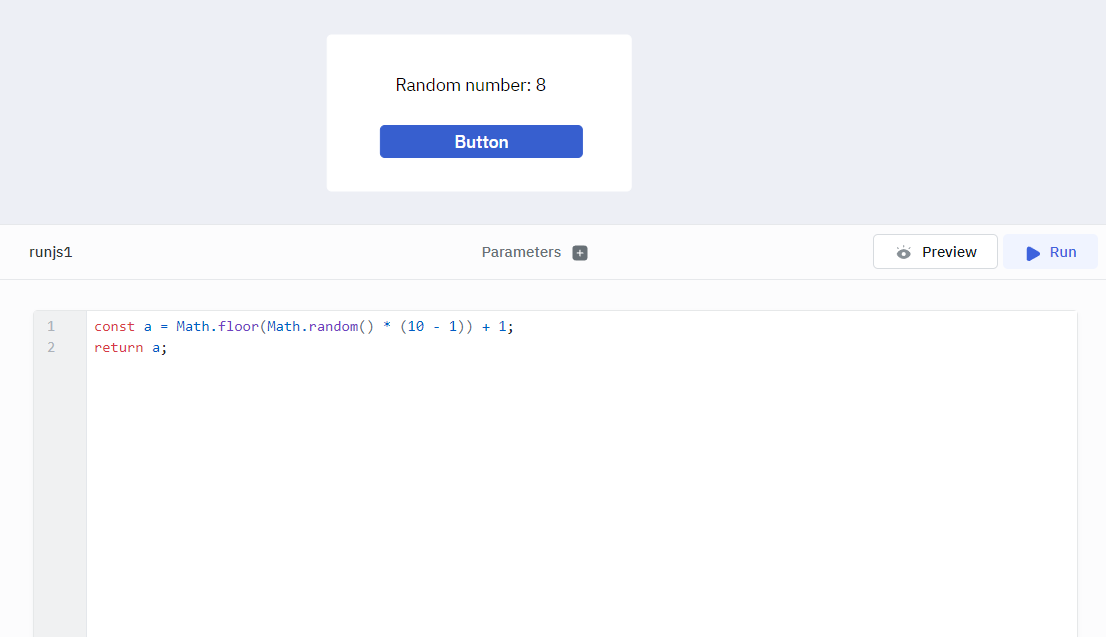Viewport: 1106px width, 637px height.
Task: Click on Math.floor in the code
Action: pyautogui.click(x=217, y=326)
